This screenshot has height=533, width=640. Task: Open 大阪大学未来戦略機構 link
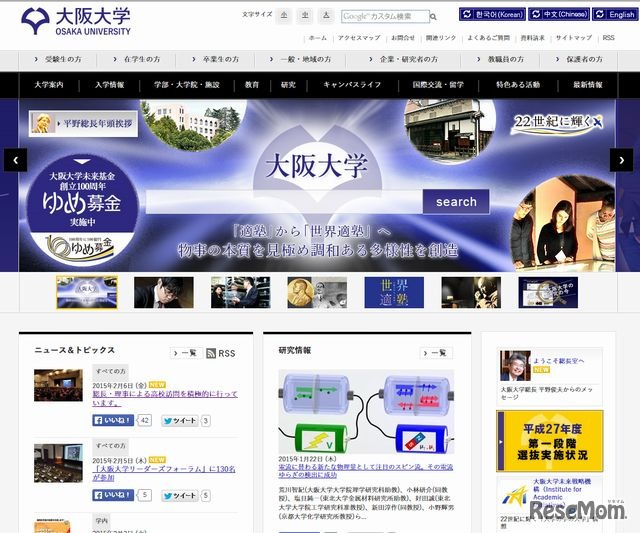click(562, 493)
